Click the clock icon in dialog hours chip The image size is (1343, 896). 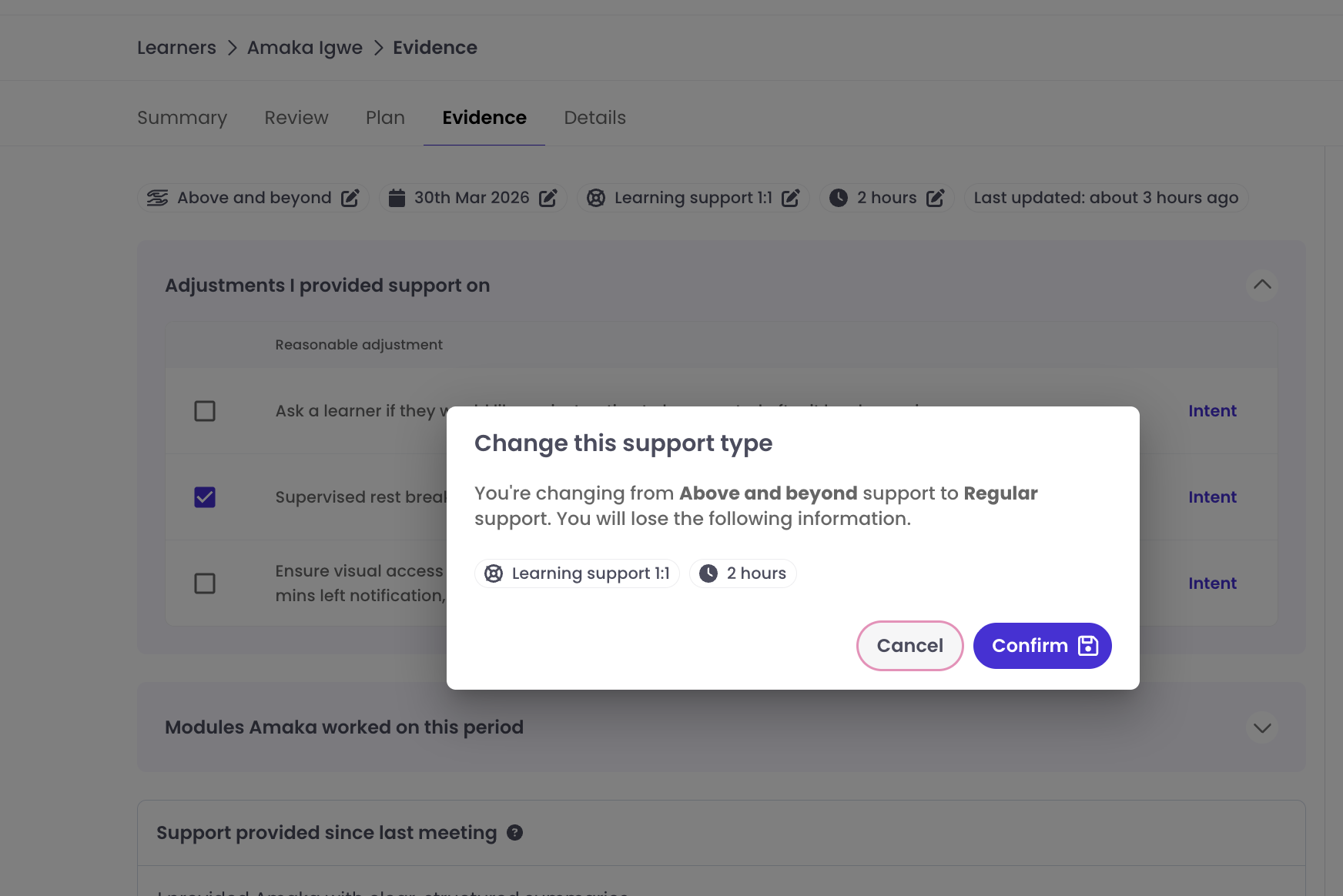[708, 573]
